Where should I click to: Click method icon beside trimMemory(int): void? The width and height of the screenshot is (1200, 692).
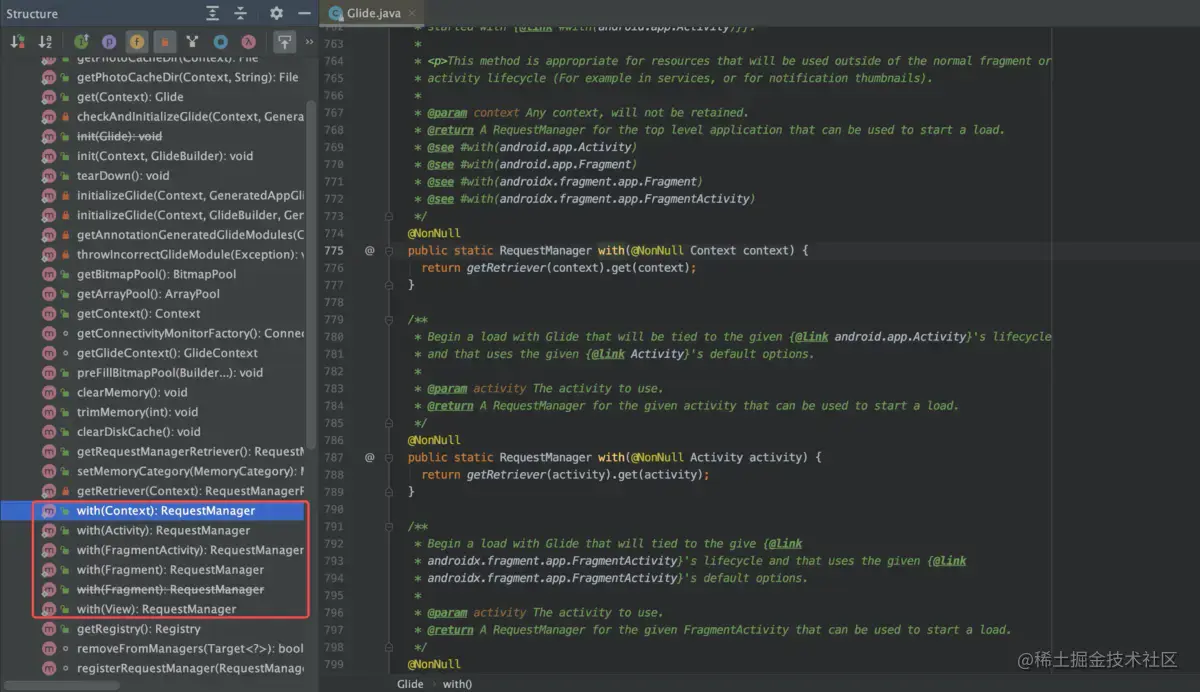click(49, 412)
